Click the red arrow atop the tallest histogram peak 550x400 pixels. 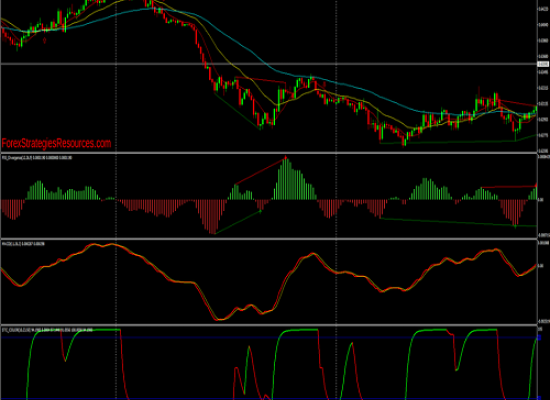click(x=286, y=158)
